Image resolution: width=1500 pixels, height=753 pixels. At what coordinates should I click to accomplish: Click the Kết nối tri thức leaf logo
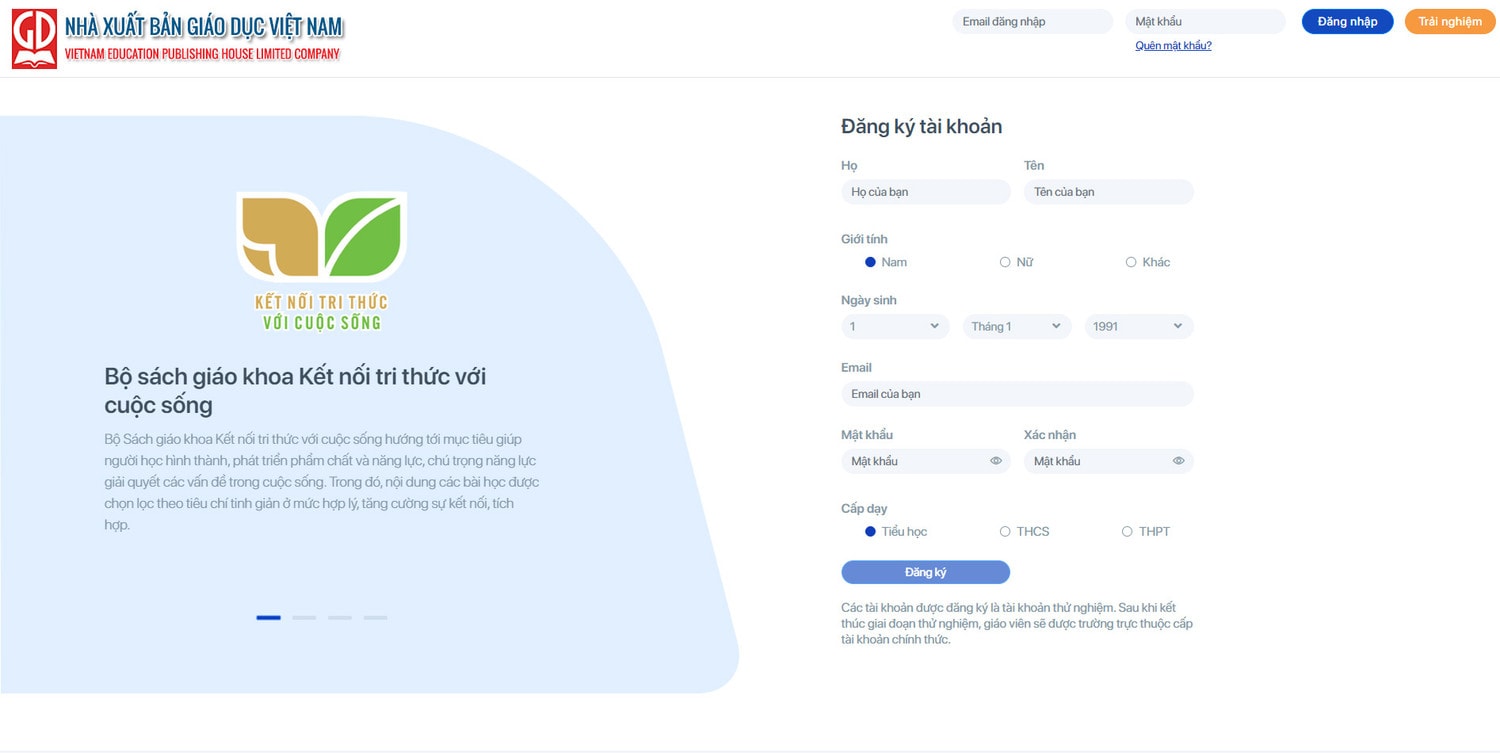(x=322, y=260)
